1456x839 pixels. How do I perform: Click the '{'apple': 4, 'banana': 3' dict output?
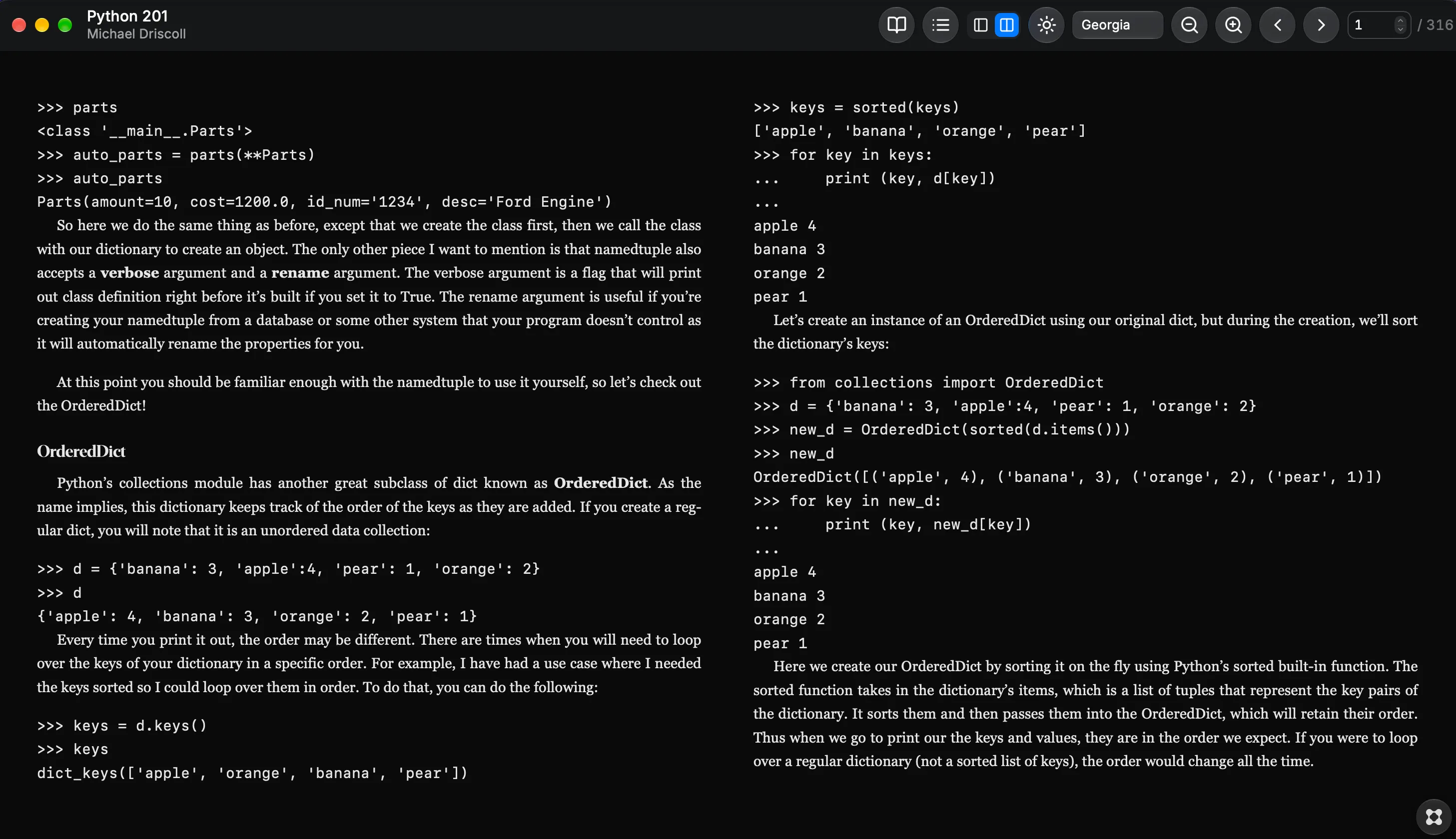tap(257, 616)
